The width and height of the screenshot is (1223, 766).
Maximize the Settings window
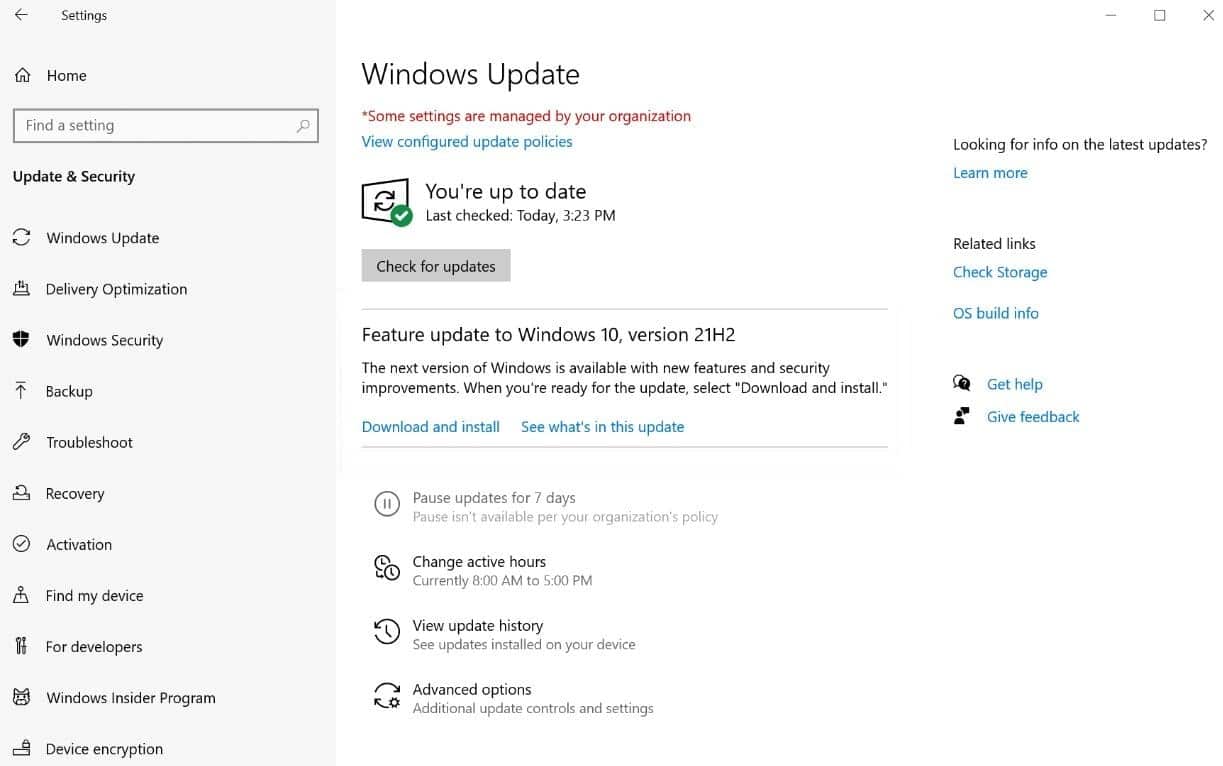pos(1160,15)
